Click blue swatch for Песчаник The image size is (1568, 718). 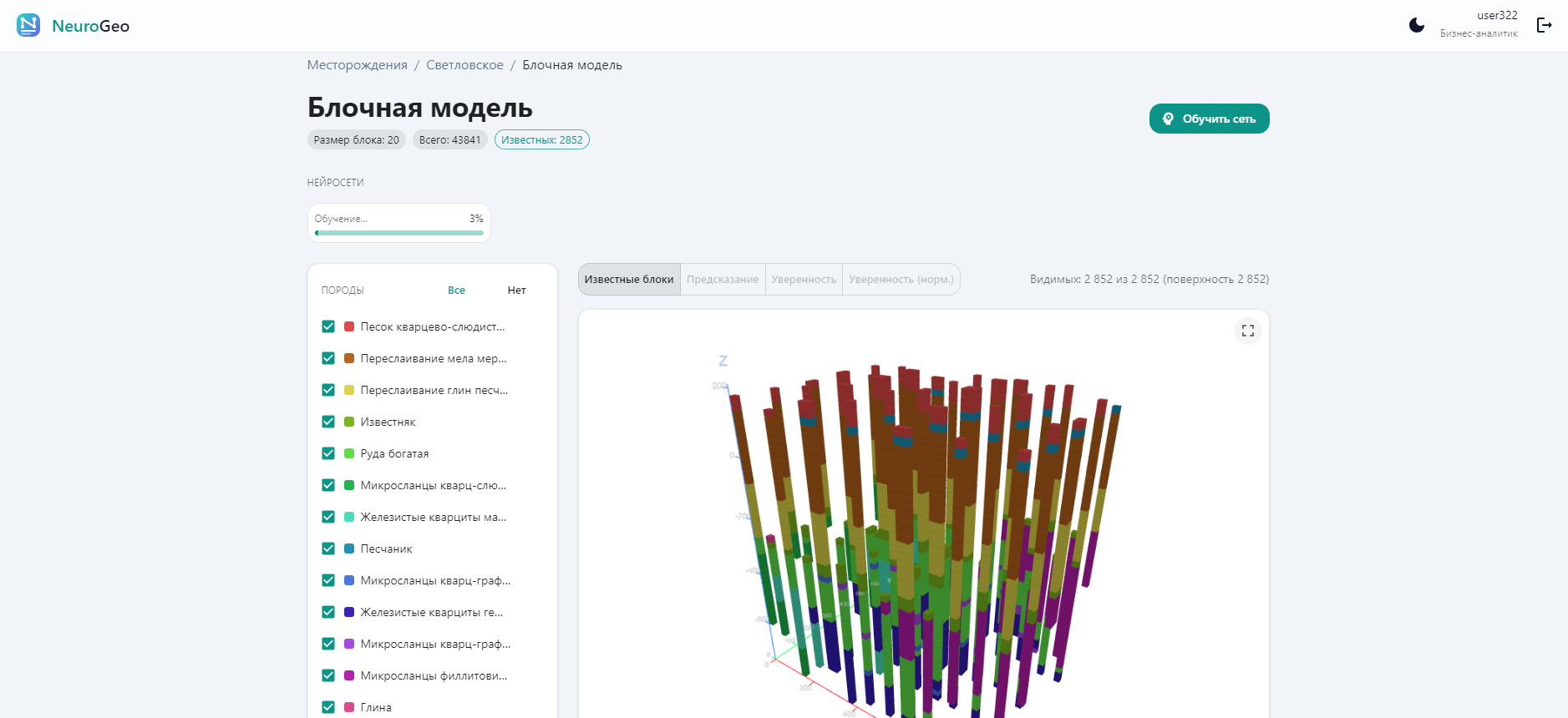coord(349,549)
